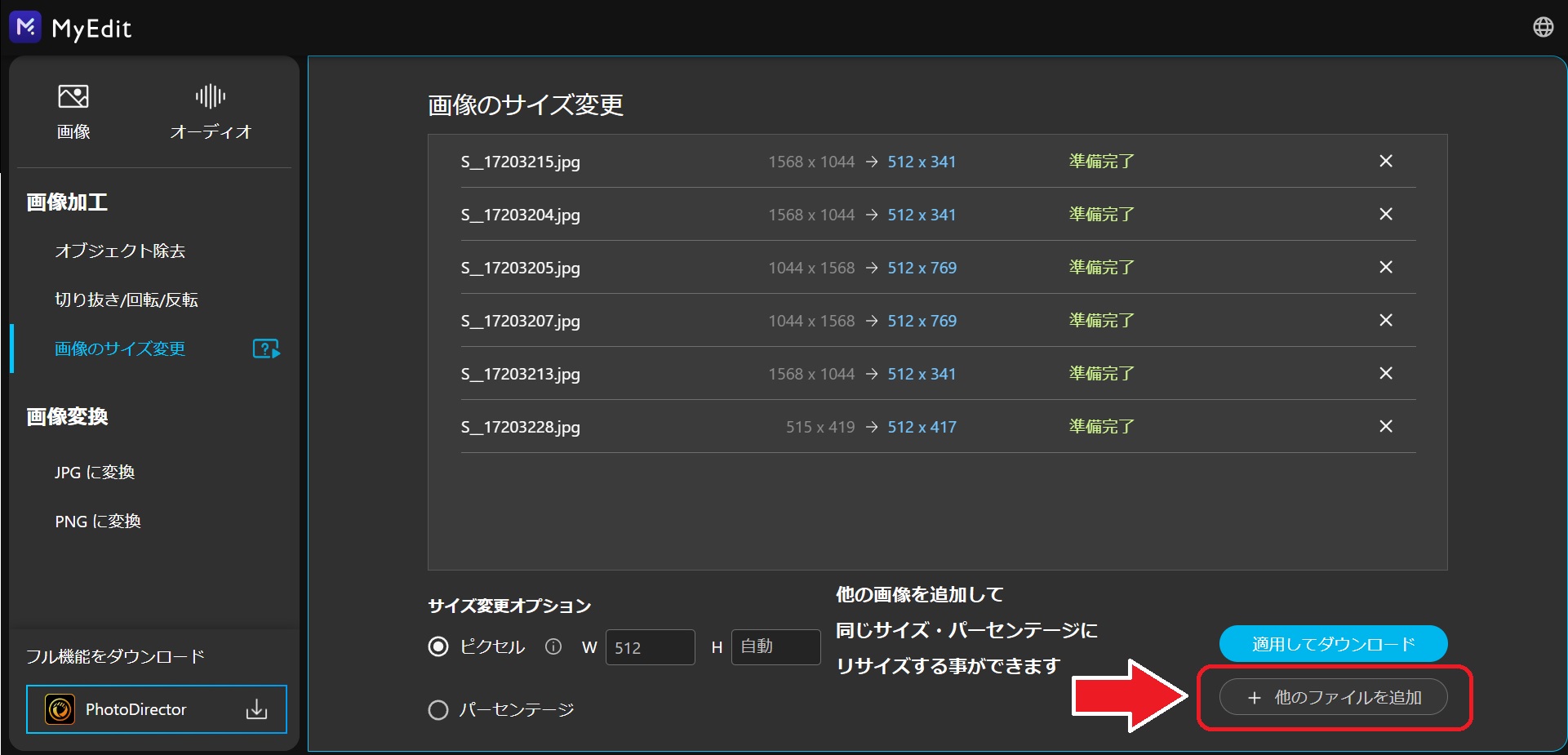Click the MyEdit logo icon
The width and height of the screenshot is (1568, 755).
[25, 27]
